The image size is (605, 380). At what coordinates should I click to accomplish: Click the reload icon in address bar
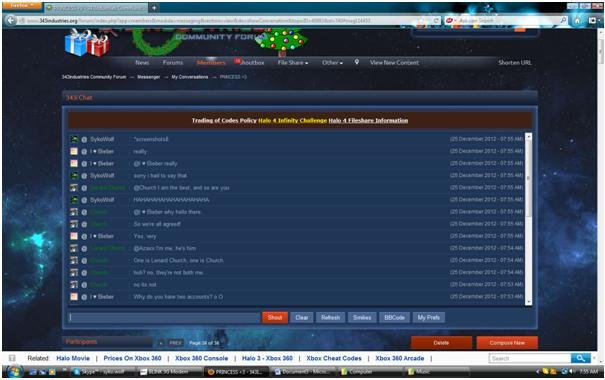(x=436, y=20)
